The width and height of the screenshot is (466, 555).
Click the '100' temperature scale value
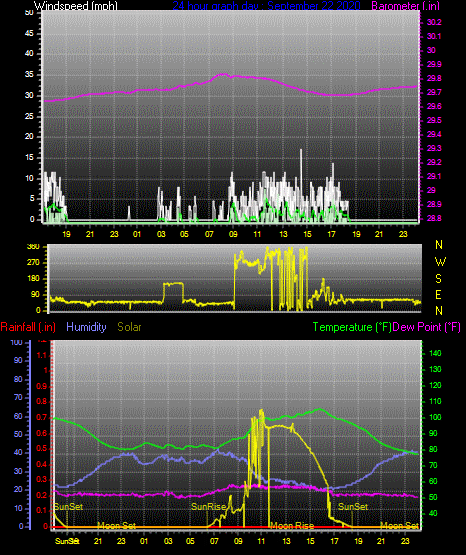[x=435, y=417]
